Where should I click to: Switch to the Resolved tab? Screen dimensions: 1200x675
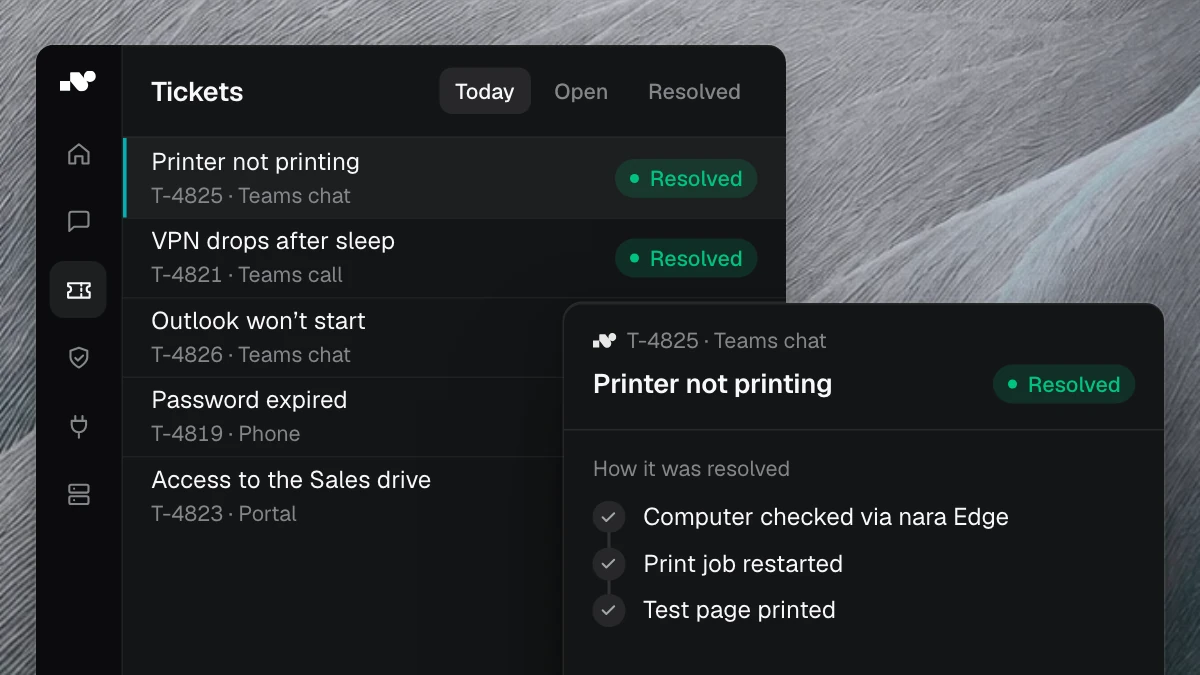click(x=694, y=91)
